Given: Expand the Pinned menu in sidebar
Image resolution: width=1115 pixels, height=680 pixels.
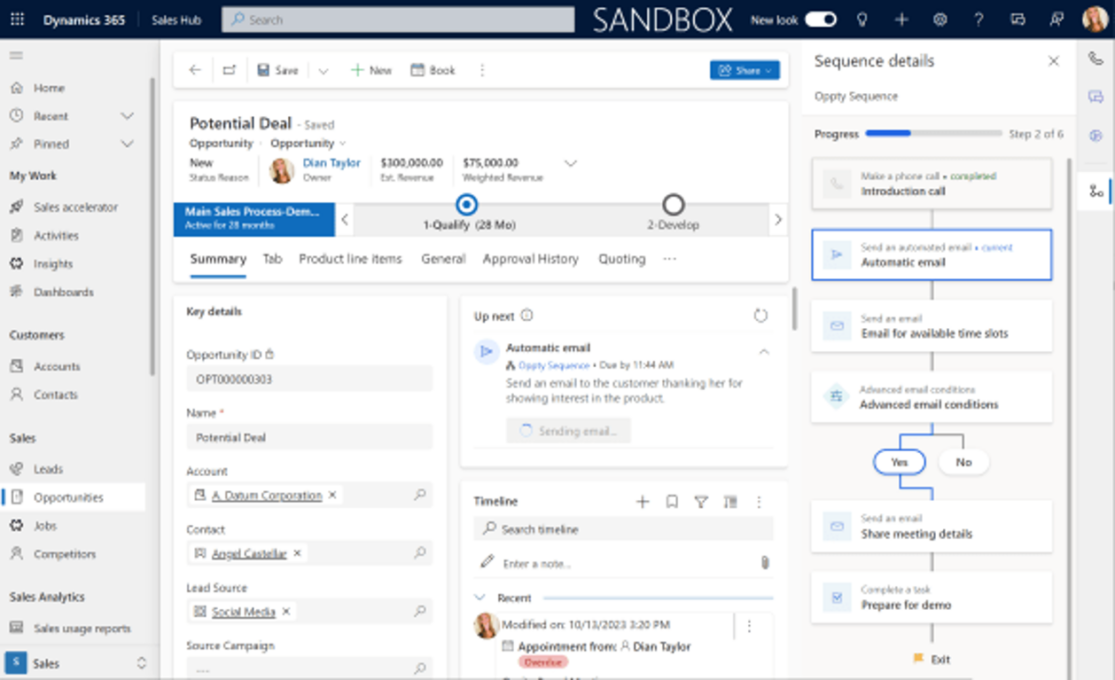Looking at the screenshot, I should pyautogui.click(x=127, y=144).
